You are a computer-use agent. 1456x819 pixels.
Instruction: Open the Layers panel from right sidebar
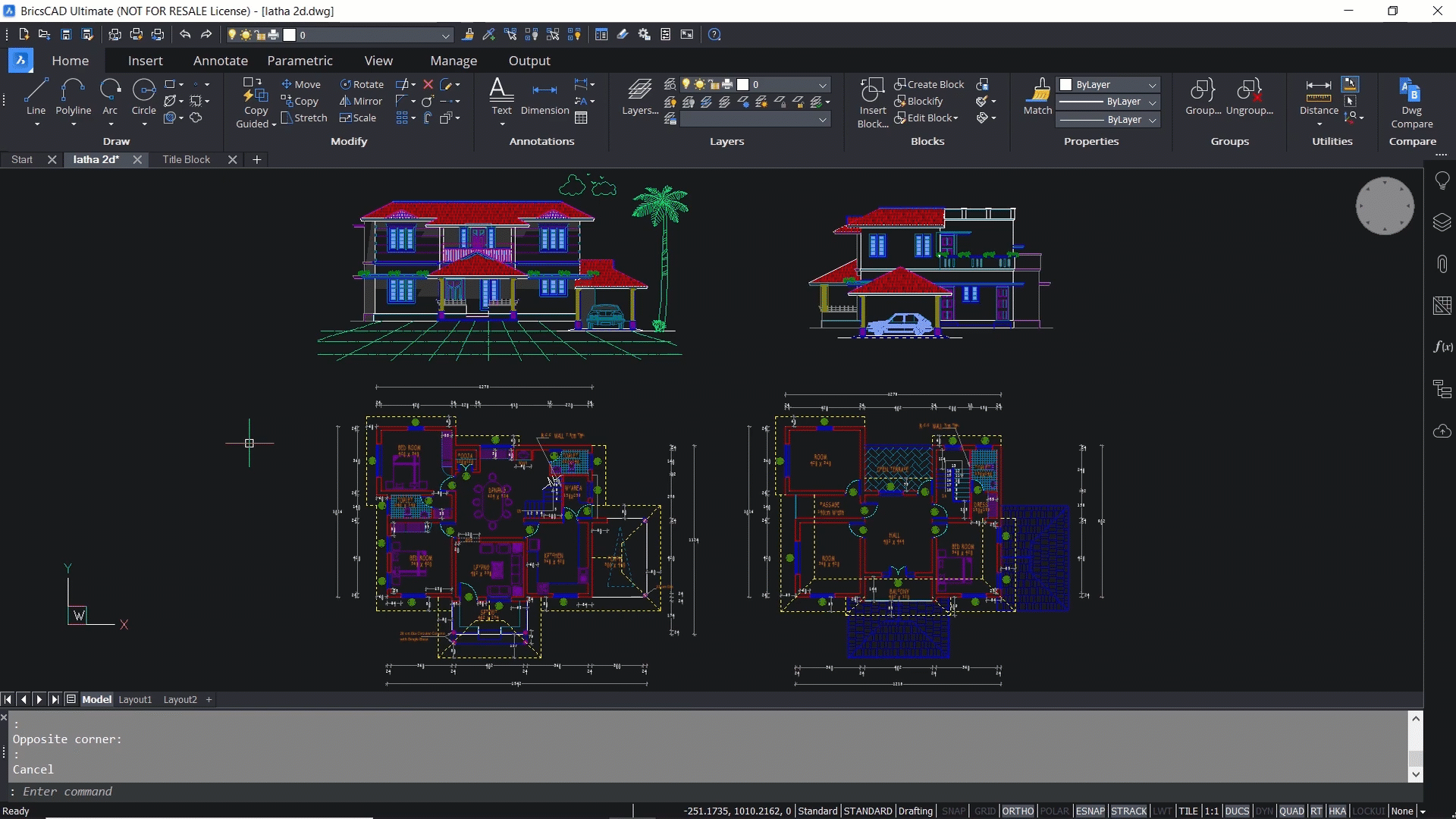[x=1442, y=222]
